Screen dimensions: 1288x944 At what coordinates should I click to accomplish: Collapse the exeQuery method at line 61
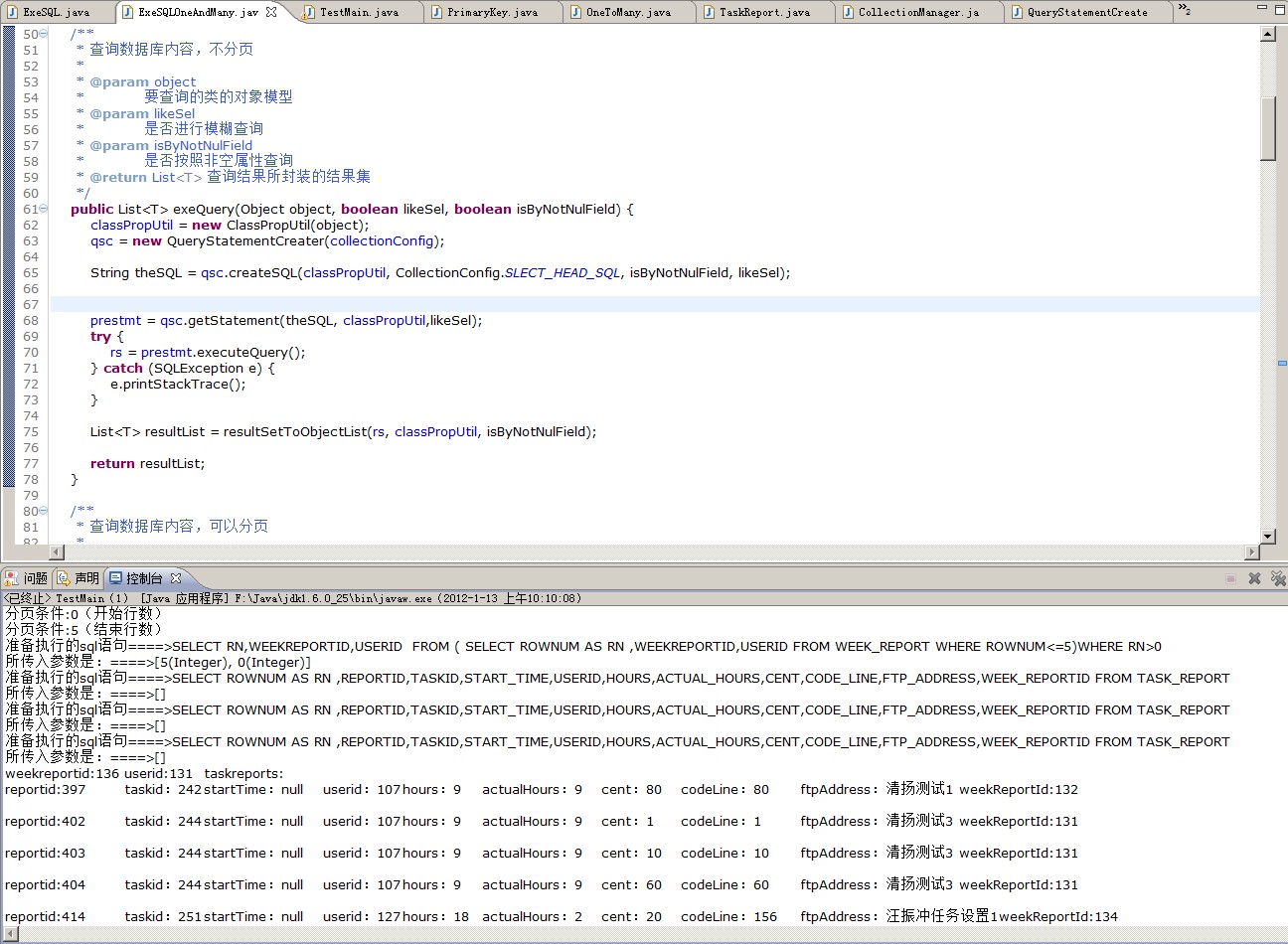coord(44,209)
